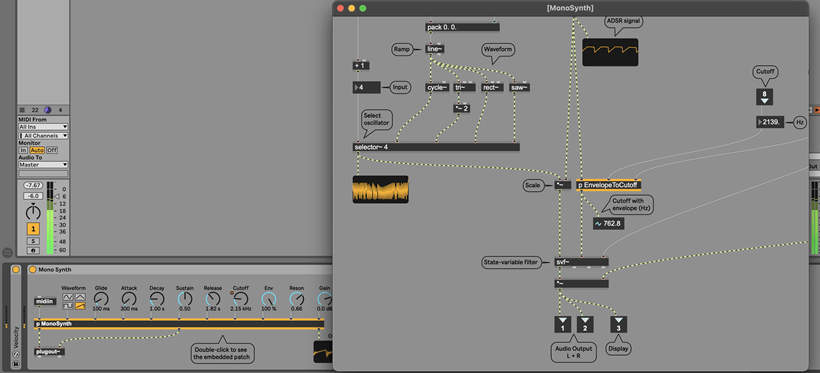Toggle the track activator button 1
This screenshot has width=820, height=373.
click(33, 229)
